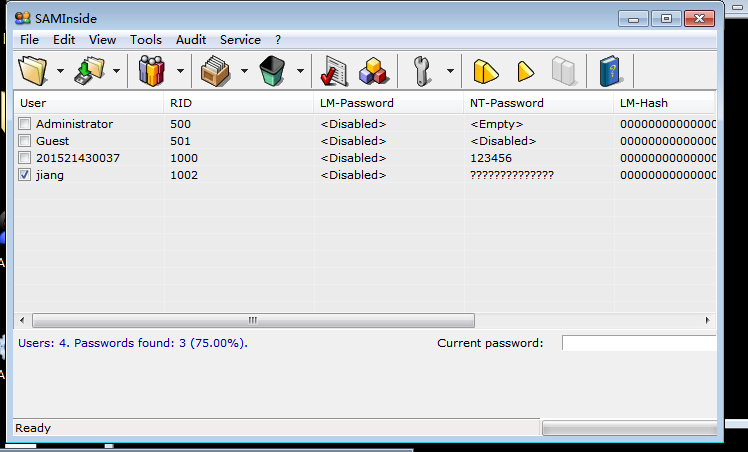The height and width of the screenshot is (452, 748).
Task: Click the horizontal scrollbar thumb
Action: [253, 320]
